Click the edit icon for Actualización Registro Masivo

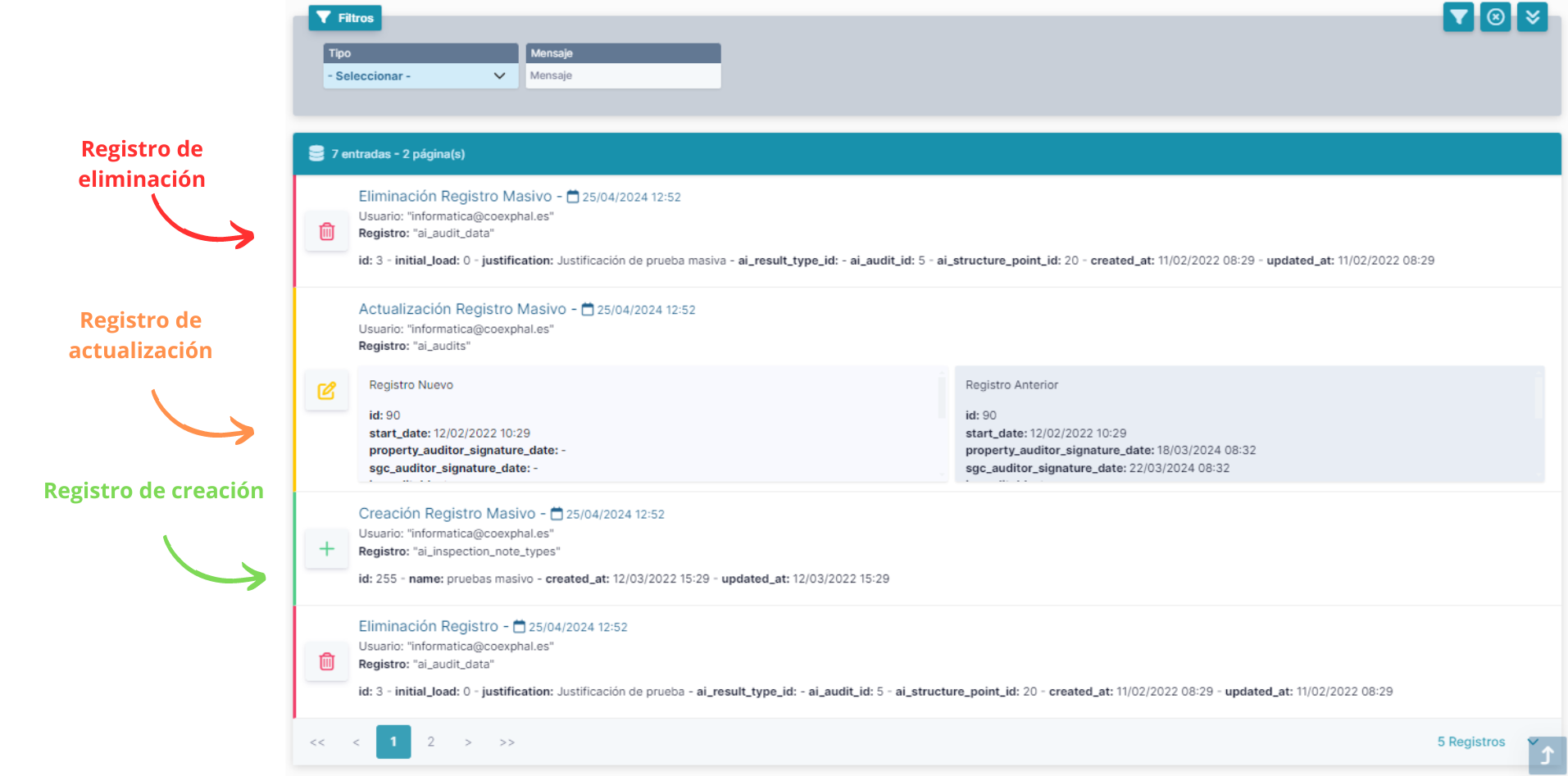[327, 391]
